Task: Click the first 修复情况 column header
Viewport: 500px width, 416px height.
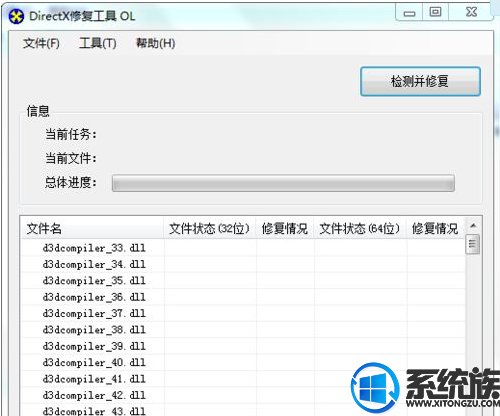Action: click(x=285, y=228)
